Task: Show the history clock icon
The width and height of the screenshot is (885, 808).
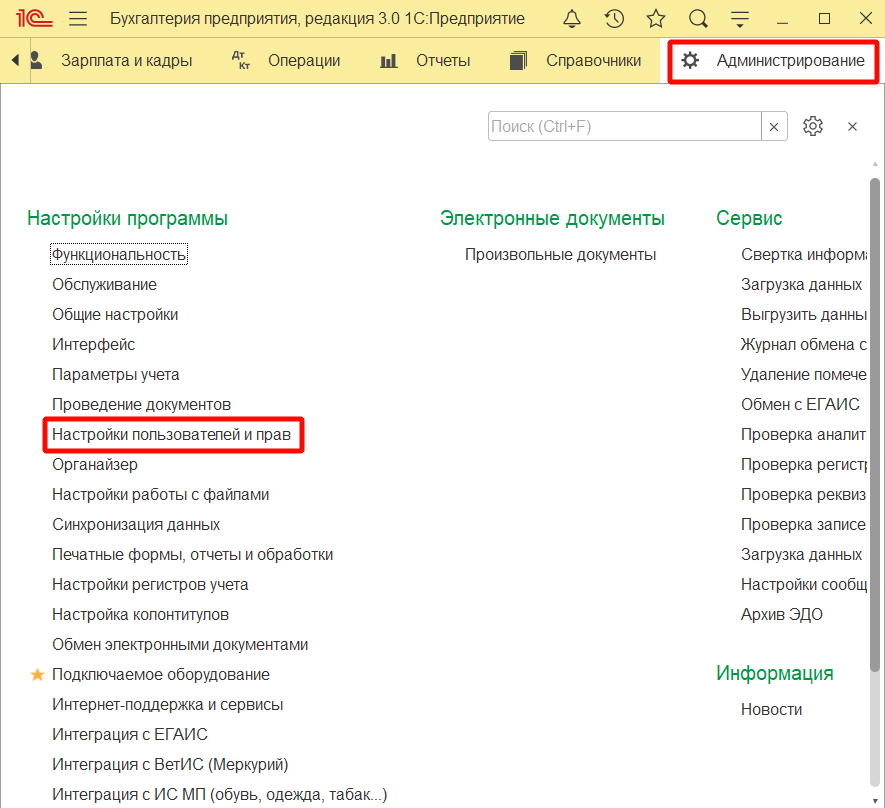Action: tap(614, 19)
